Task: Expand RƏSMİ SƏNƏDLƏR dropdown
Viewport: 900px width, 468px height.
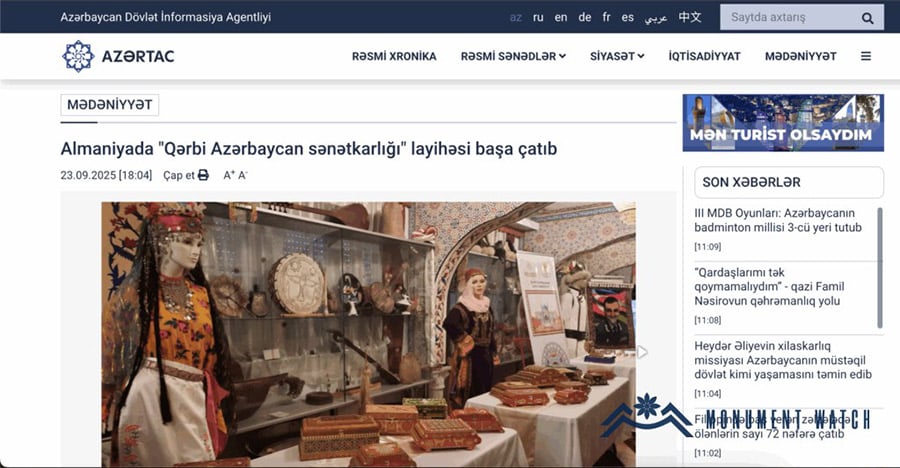Action: 513,56
